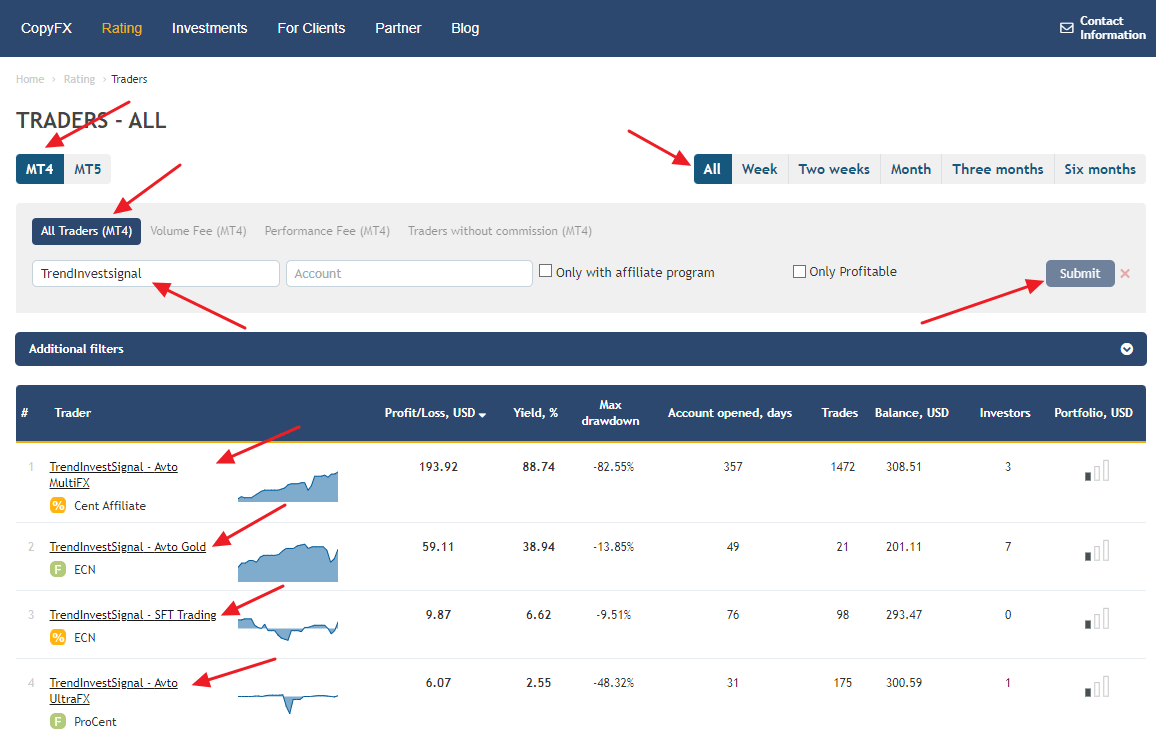Switch to the Six months period tab

(x=1100, y=169)
